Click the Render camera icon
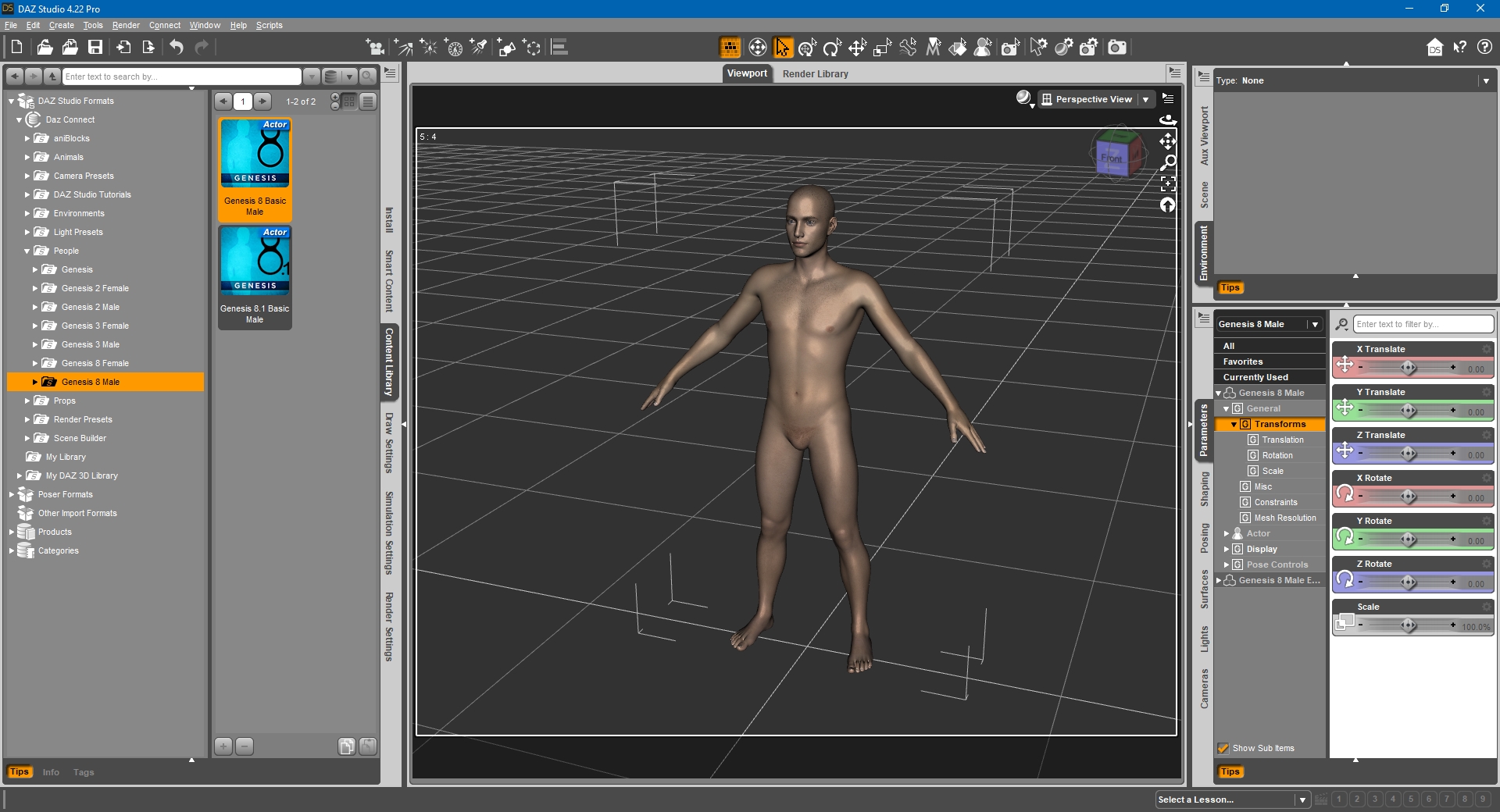Image resolution: width=1500 pixels, height=812 pixels. (x=1117, y=48)
